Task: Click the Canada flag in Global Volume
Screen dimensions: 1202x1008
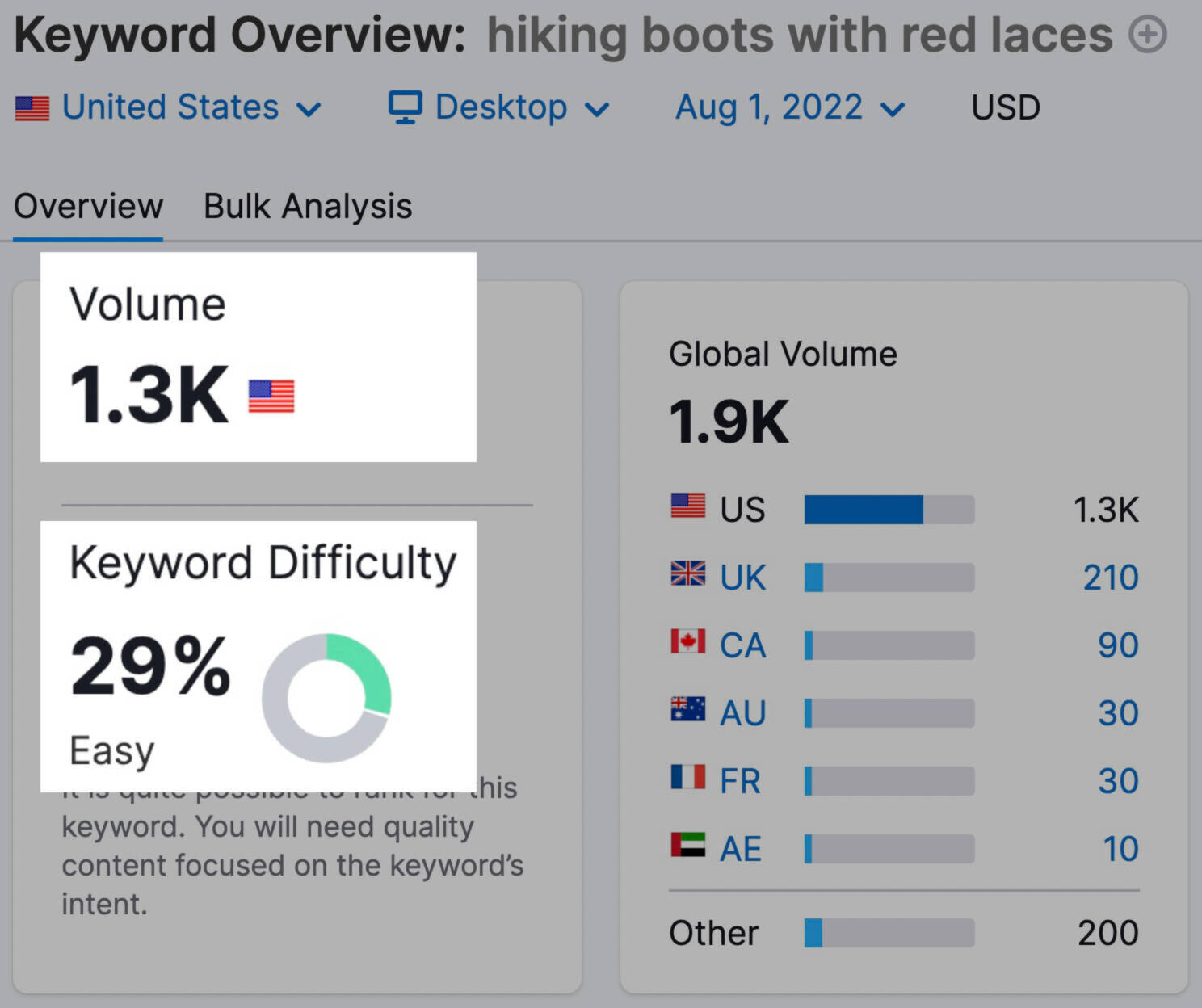Action: [687, 641]
